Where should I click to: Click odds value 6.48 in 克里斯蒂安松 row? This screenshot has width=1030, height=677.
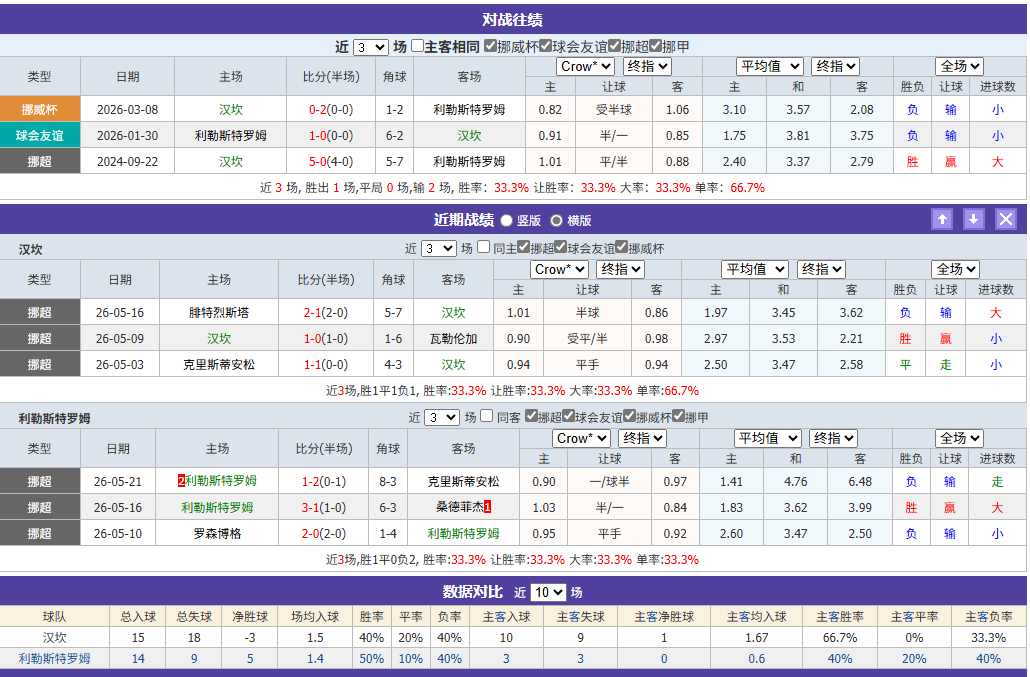pyautogui.click(x=860, y=481)
